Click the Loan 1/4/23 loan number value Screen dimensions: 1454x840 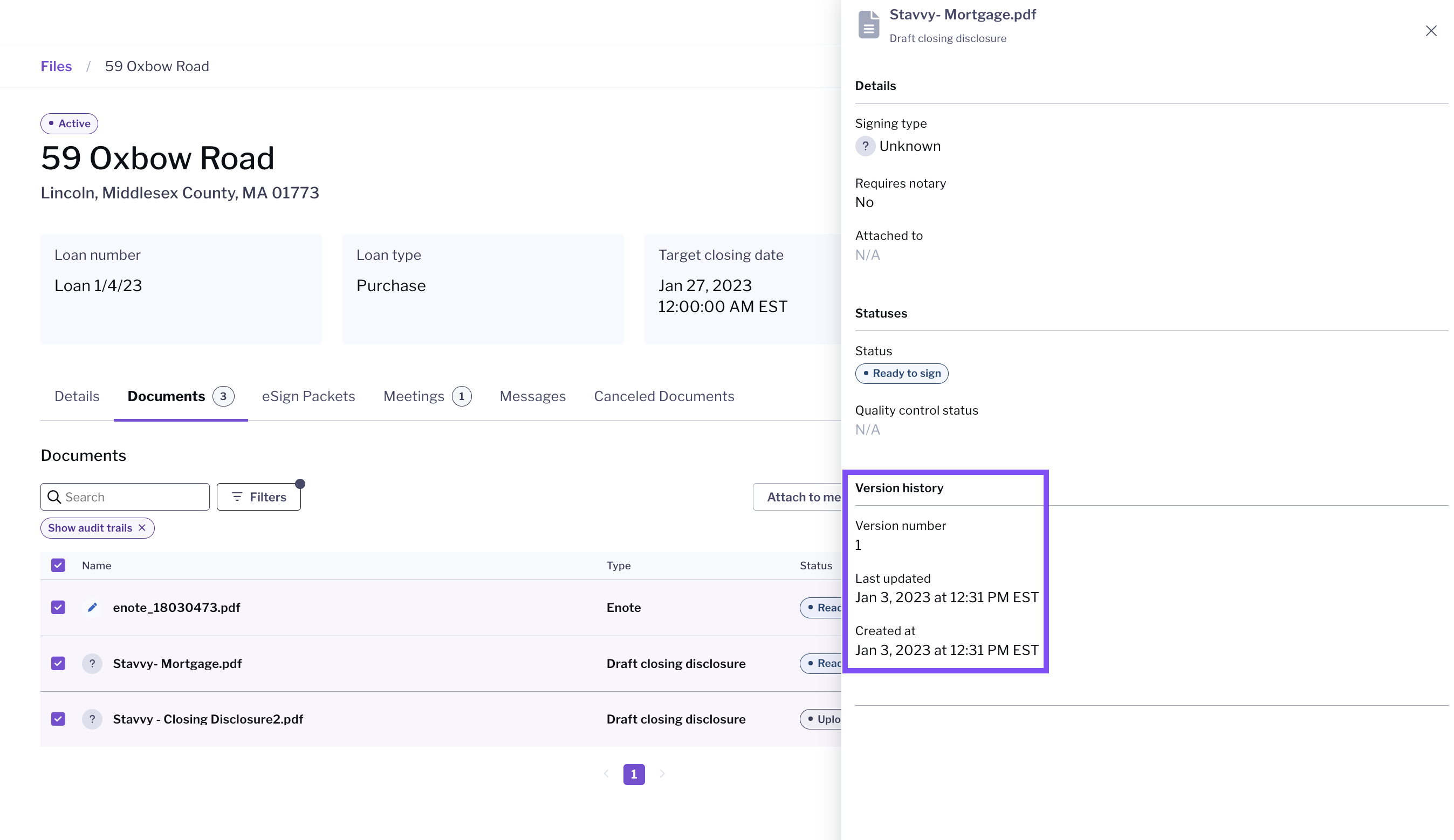tap(98, 286)
